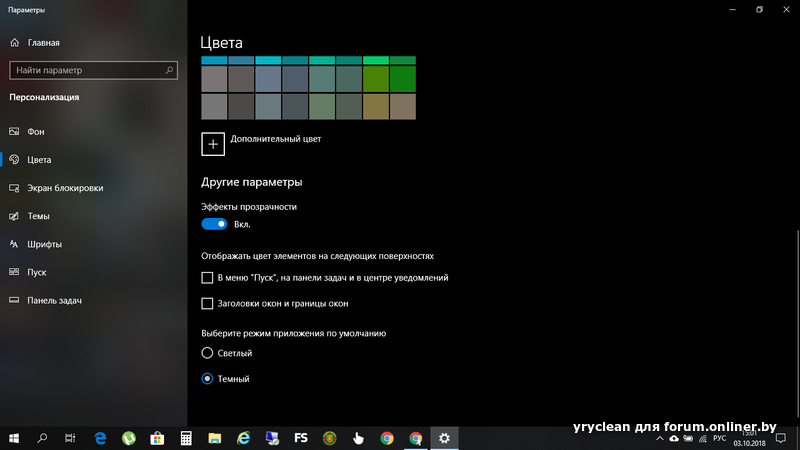This screenshot has height=450, width=800.
Task: Enable accent color on Пуск and taskbar
Action: [x=208, y=278]
